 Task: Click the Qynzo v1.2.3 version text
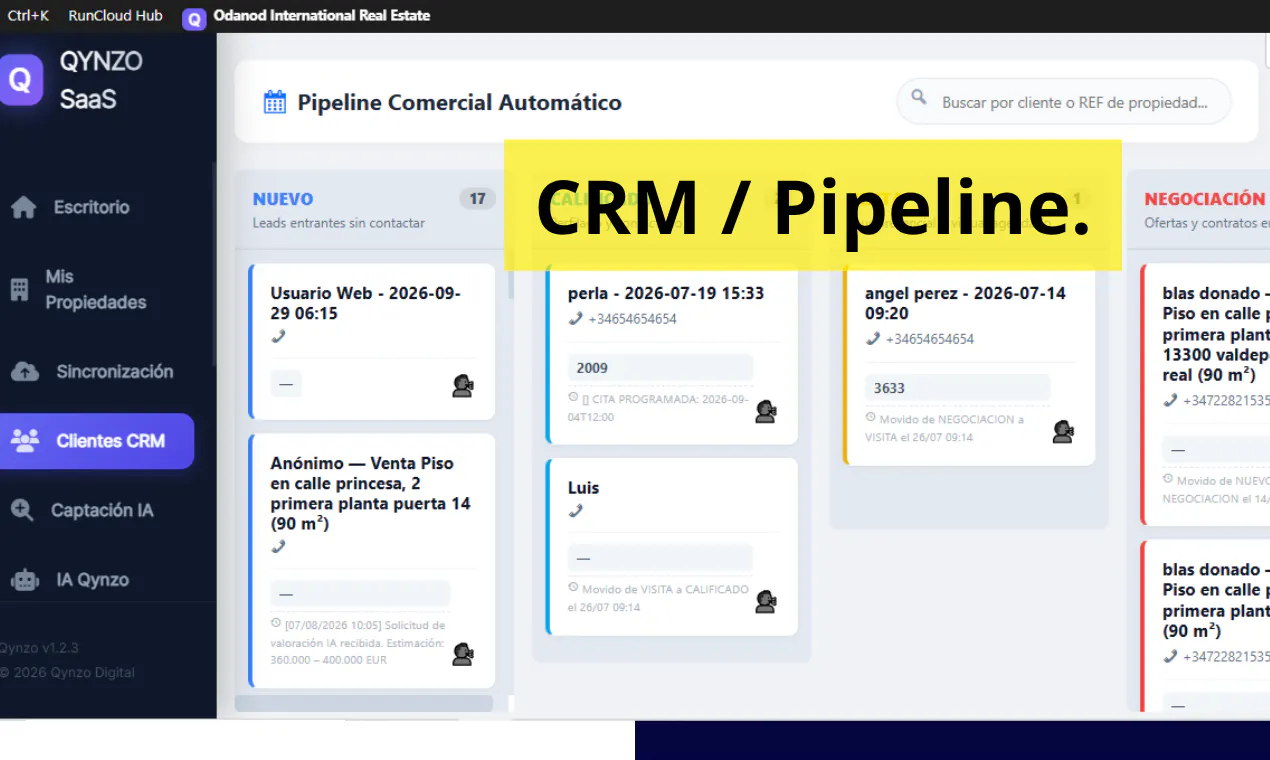pos(39,647)
